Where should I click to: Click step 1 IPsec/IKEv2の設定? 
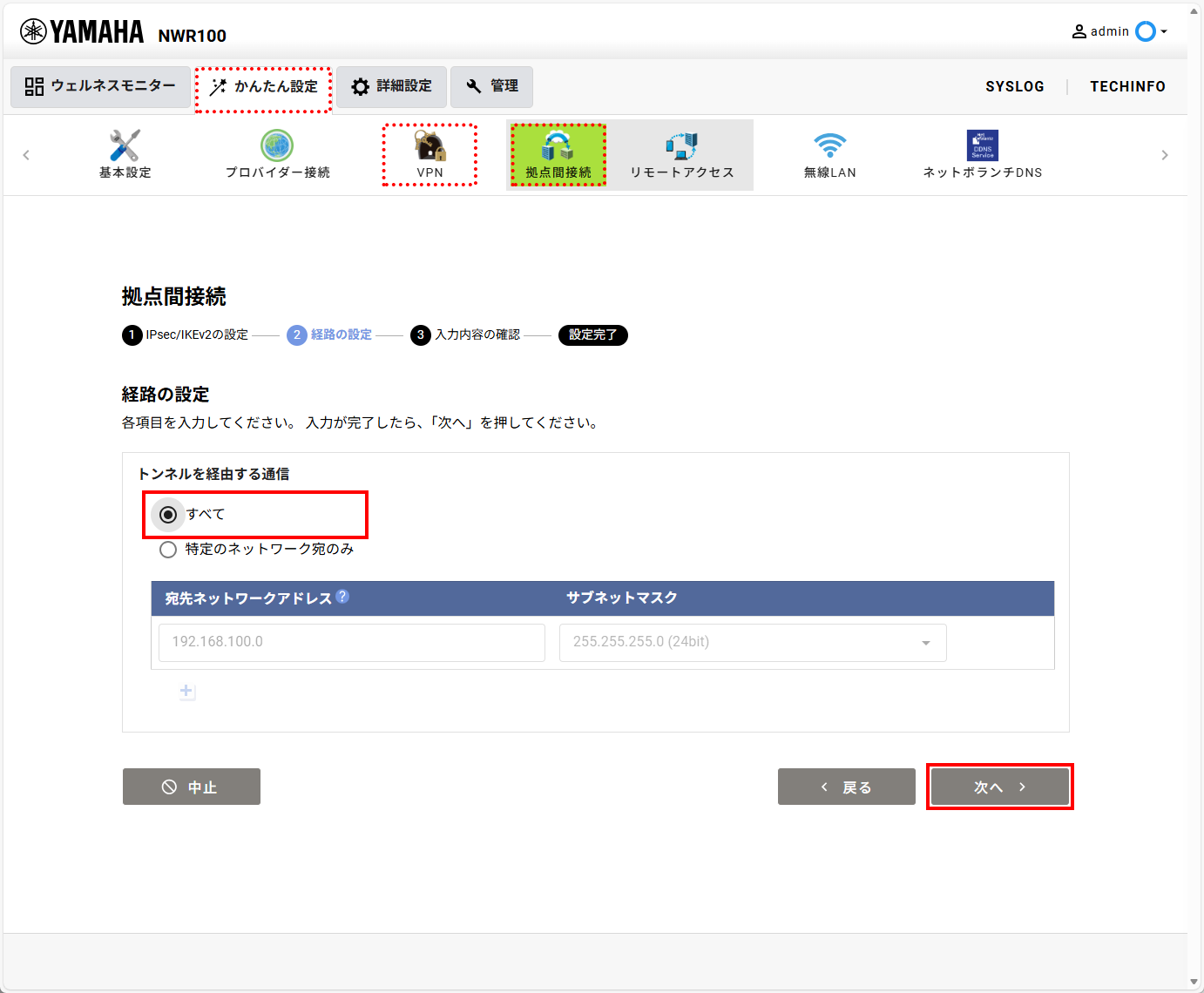pyautogui.click(x=186, y=334)
